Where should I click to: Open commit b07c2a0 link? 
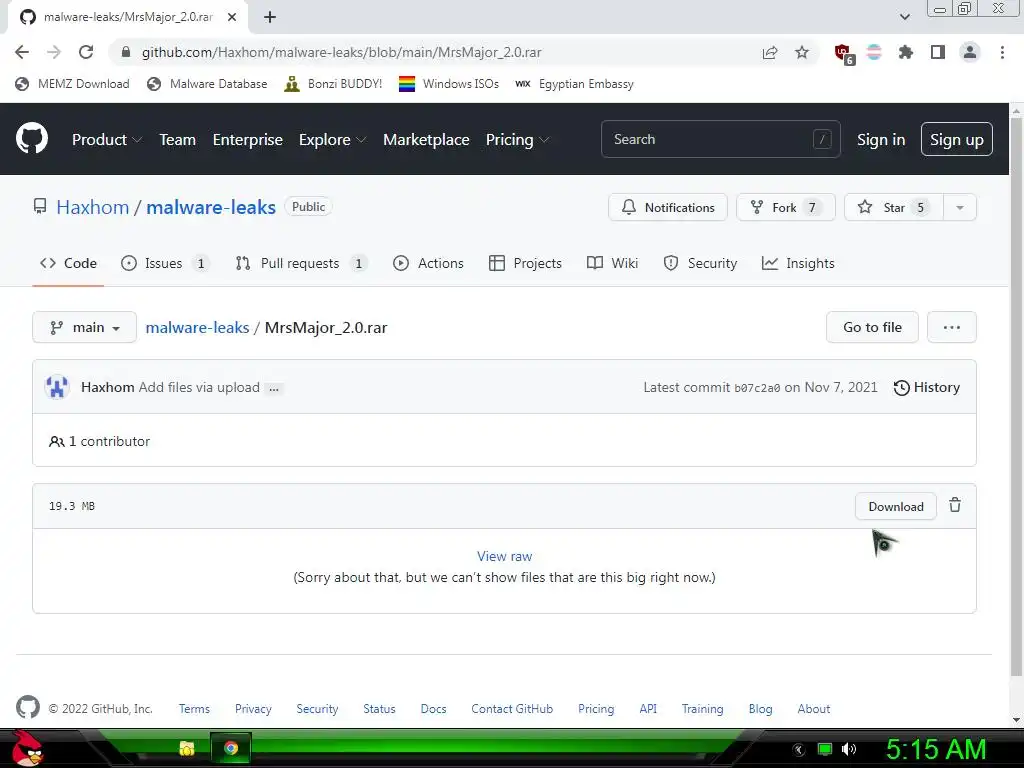(x=757, y=388)
